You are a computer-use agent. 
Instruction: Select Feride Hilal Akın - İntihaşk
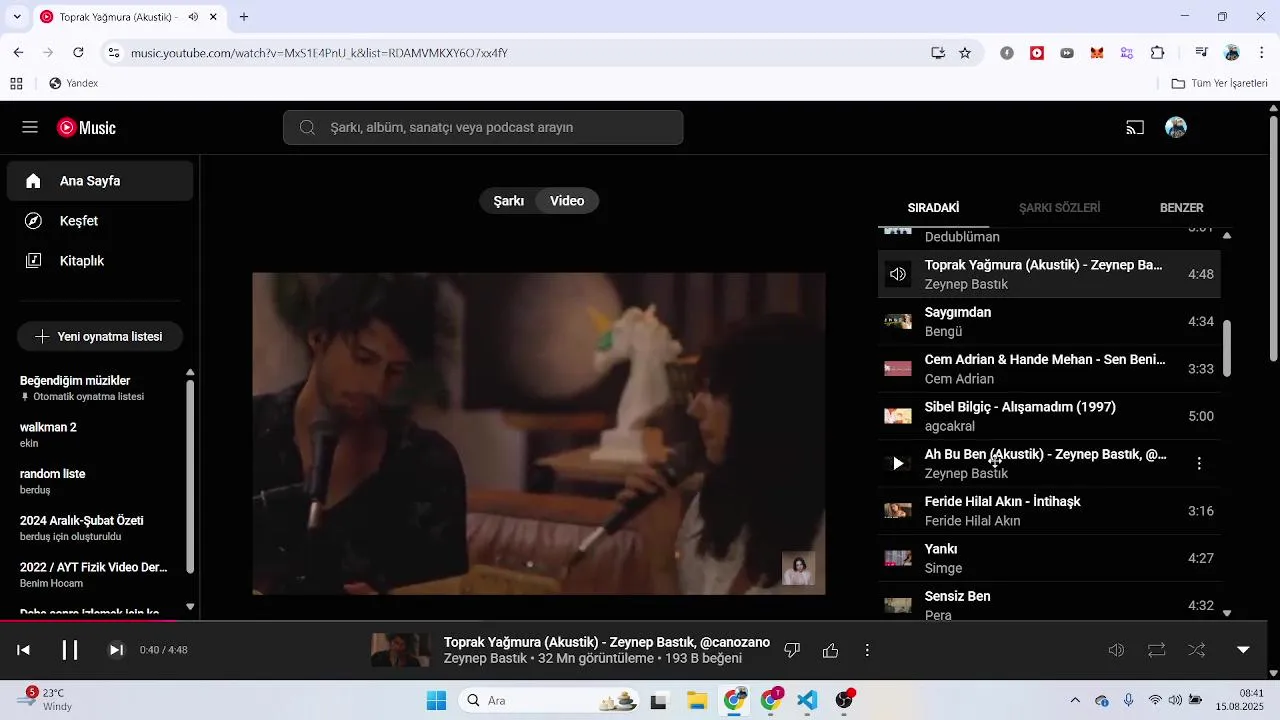point(1049,511)
